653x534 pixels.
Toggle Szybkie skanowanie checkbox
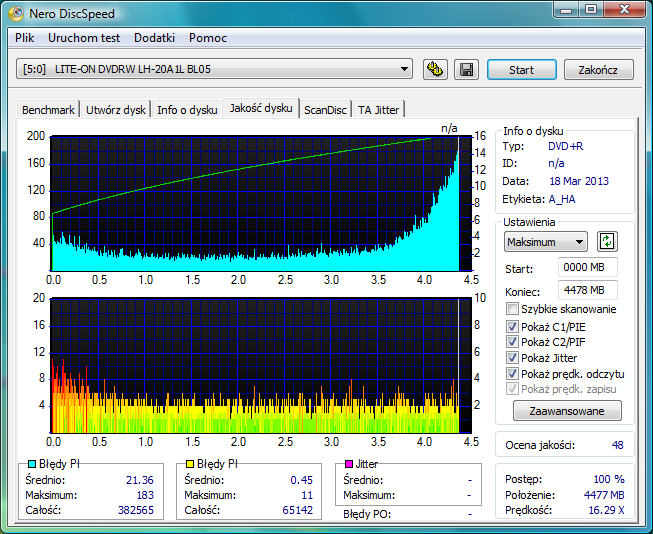point(512,309)
